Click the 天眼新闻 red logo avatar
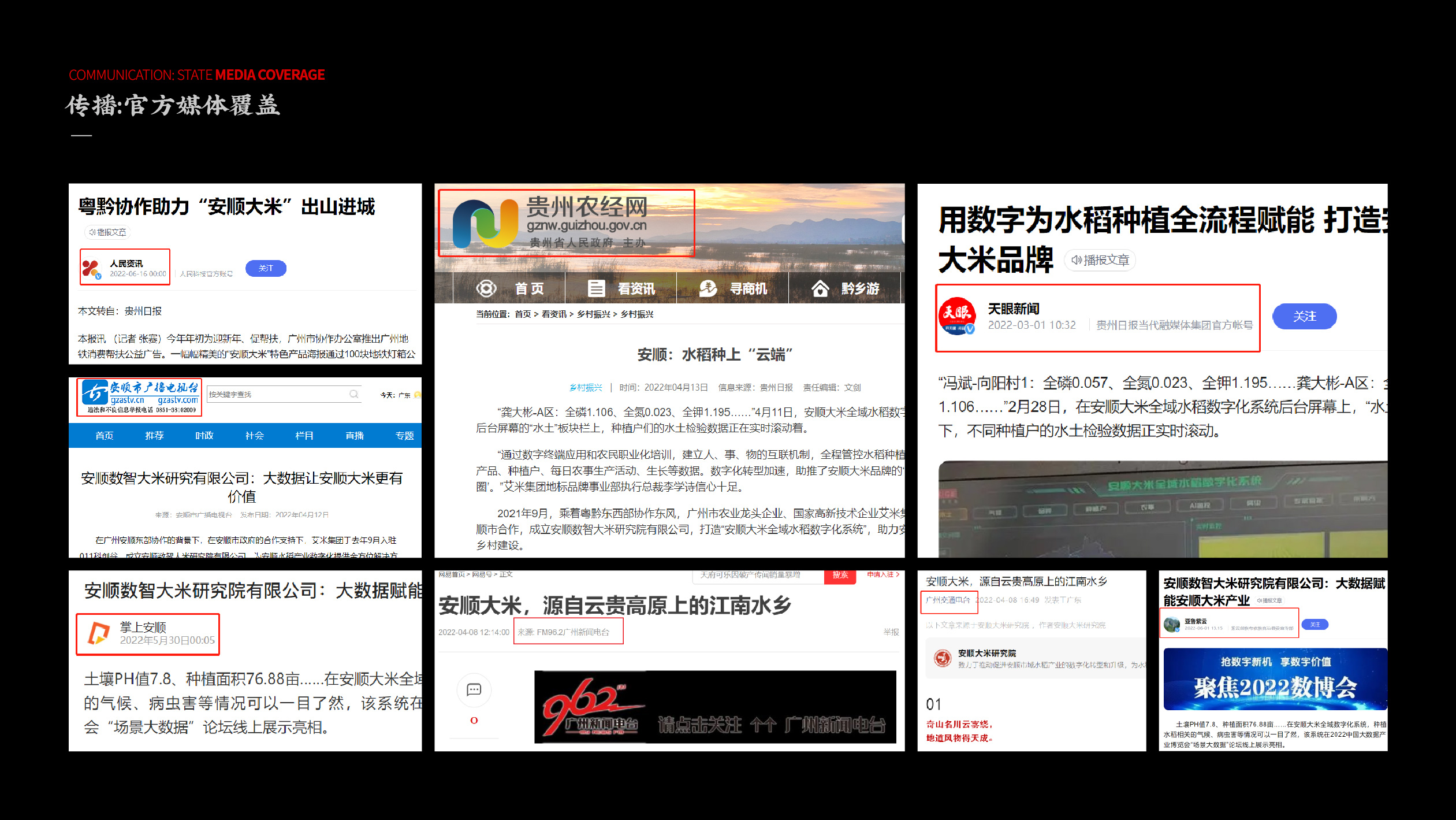The image size is (1456, 820). (956, 316)
